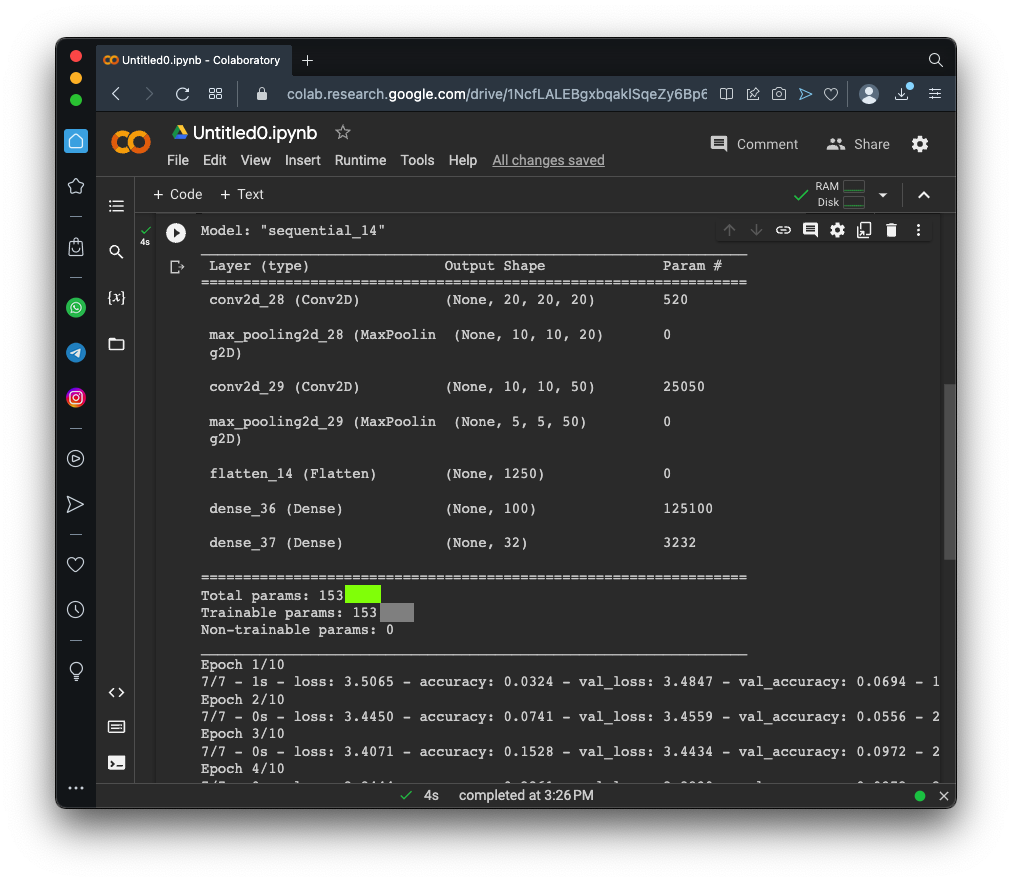Delete the current cell with trash icon
The height and width of the screenshot is (882, 1012).
click(891, 230)
